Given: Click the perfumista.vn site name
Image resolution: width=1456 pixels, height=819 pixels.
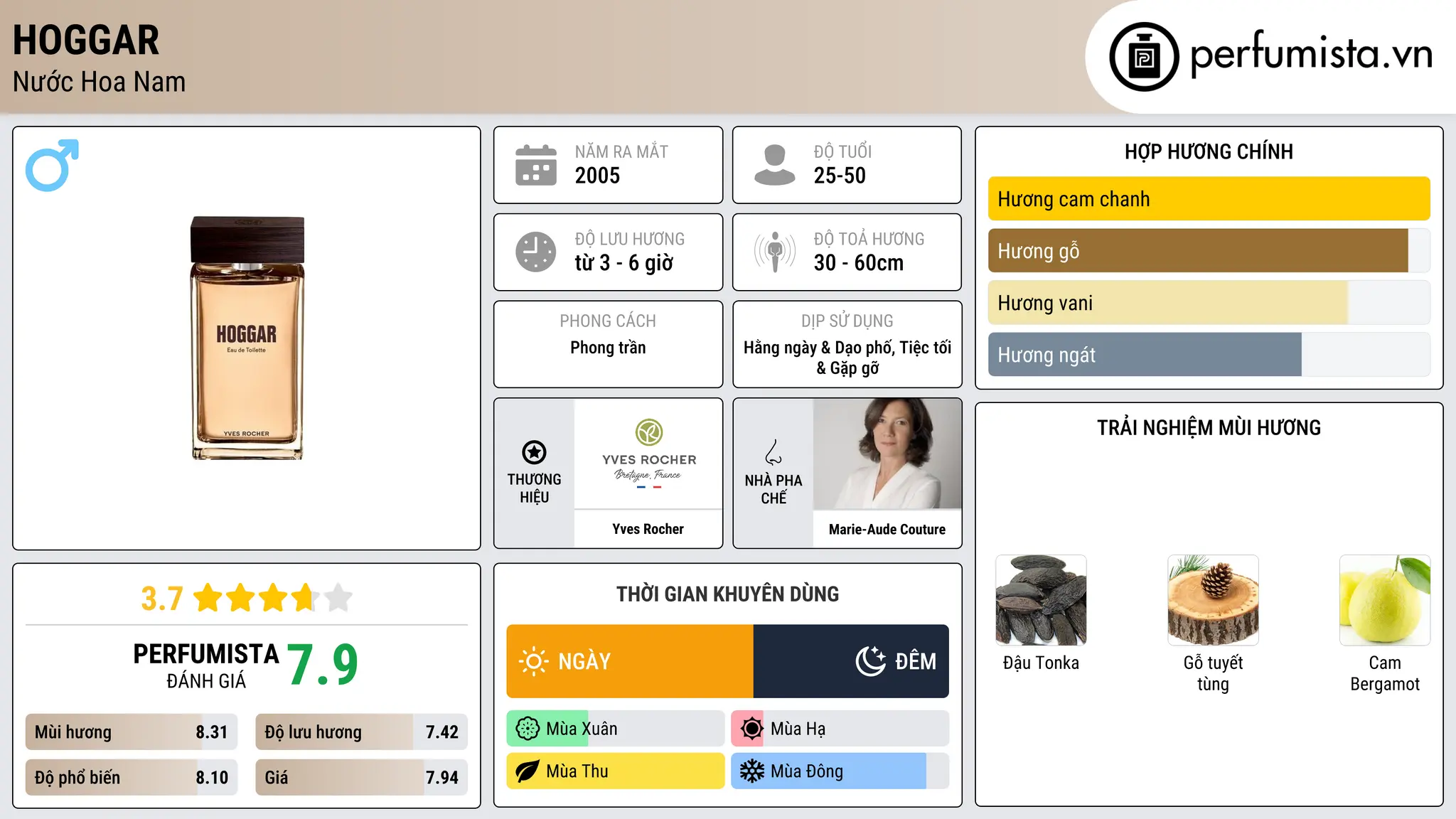Looking at the screenshot, I should (x=1311, y=54).
